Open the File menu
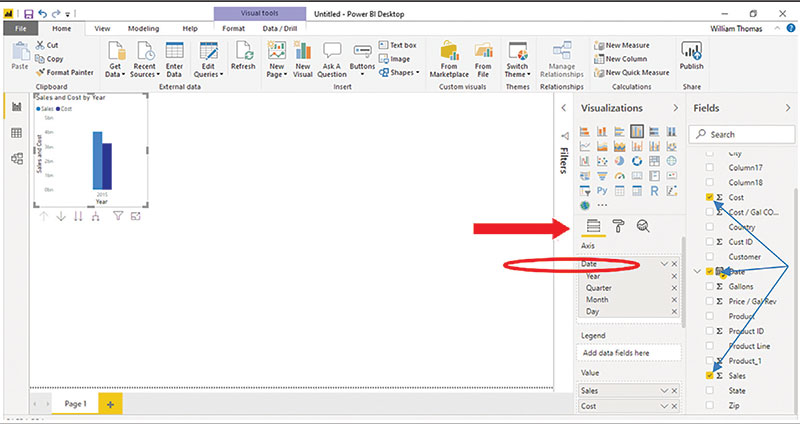 click(x=19, y=29)
